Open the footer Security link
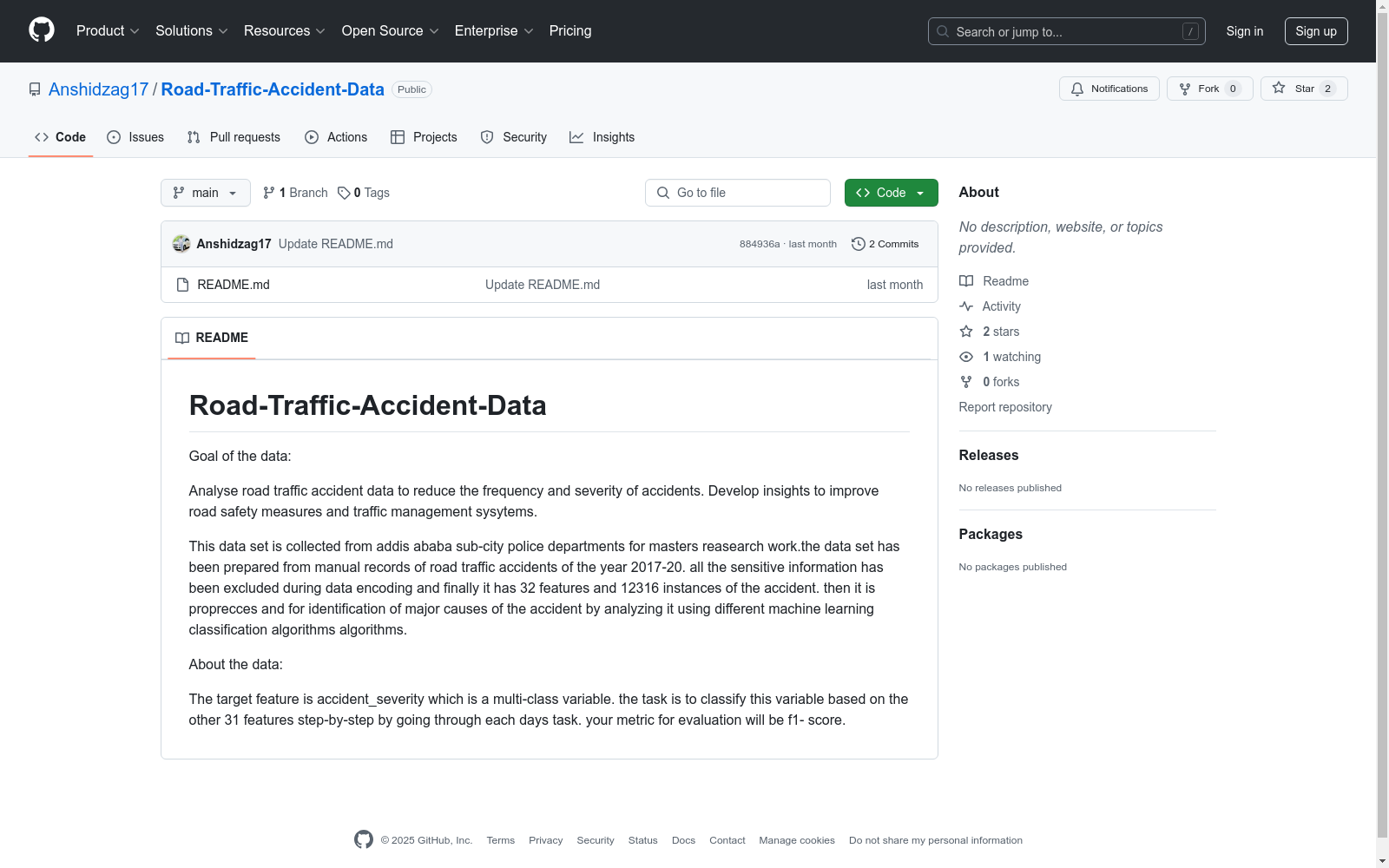 [596, 840]
